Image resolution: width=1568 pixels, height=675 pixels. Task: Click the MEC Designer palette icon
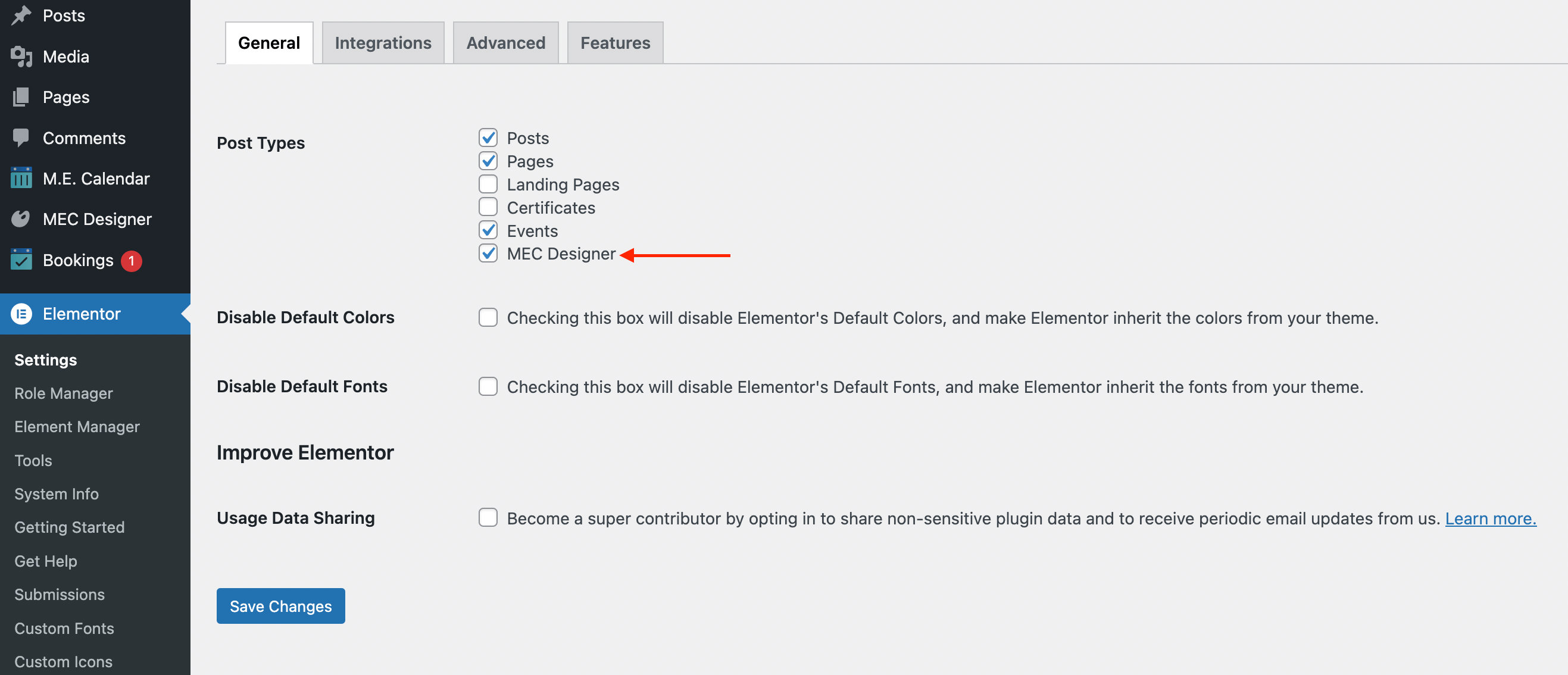tap(21, 219)
